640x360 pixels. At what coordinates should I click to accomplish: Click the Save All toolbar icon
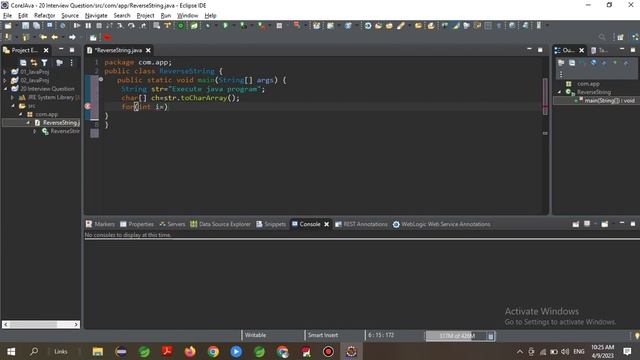coord(36,25)
